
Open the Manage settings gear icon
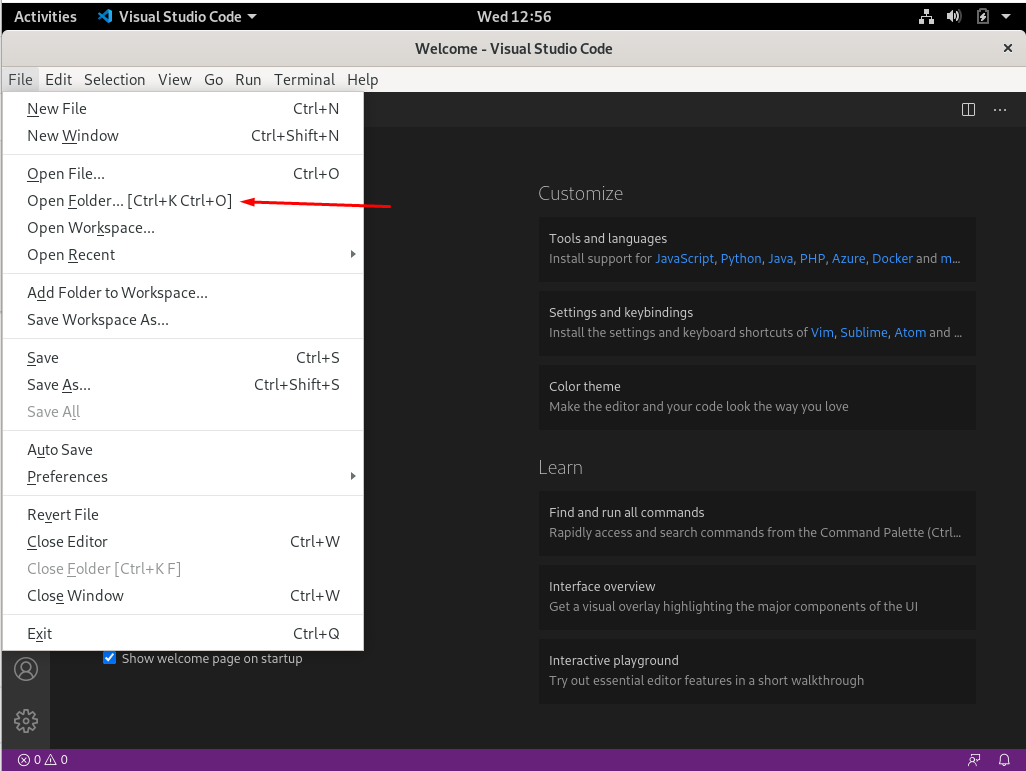[x=26, y=720]
